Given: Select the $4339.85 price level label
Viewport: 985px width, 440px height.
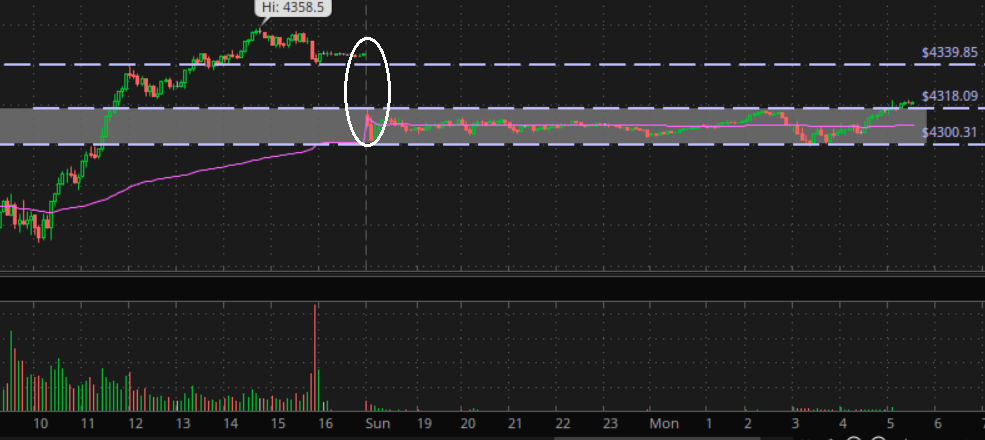Looking at the screenshot, I should click(x=949, y=52).
